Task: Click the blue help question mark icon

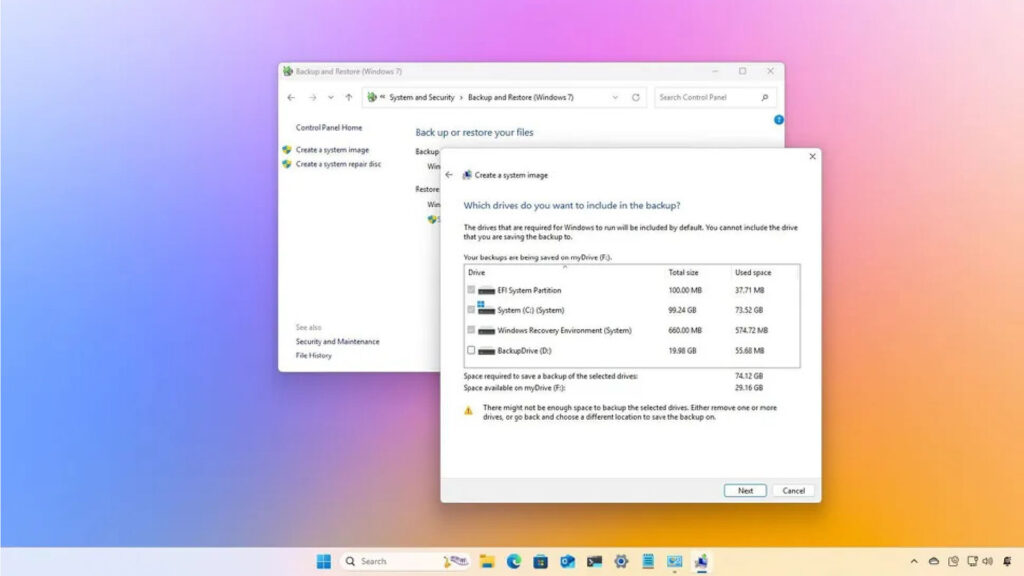Action: click(779, 120)
